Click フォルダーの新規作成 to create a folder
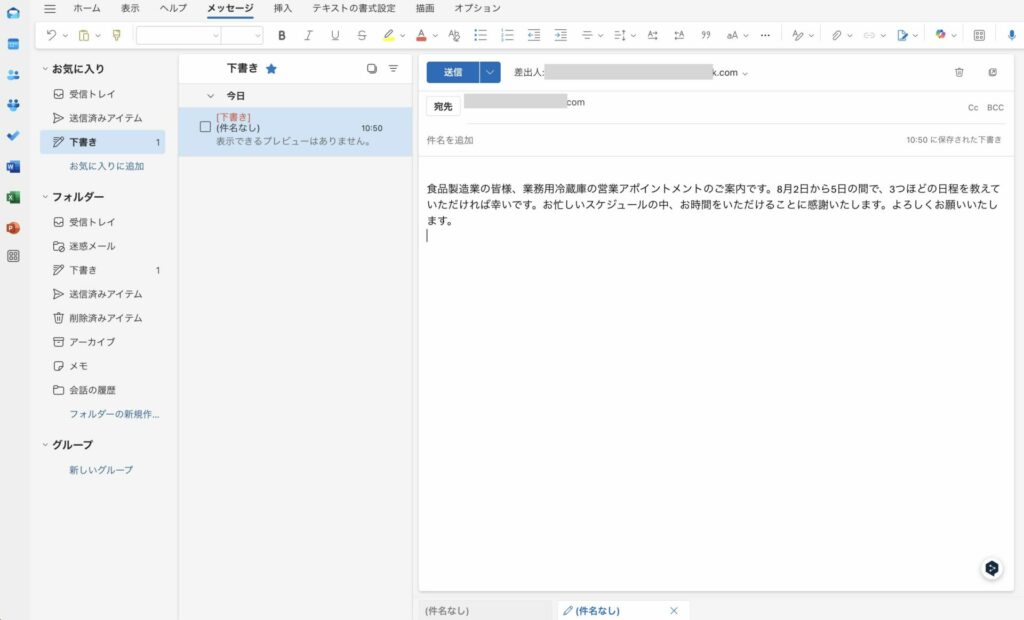Image resolution: width=1024 pixels, height=620 pixels. pyautogui.click(x=113, y=413)
